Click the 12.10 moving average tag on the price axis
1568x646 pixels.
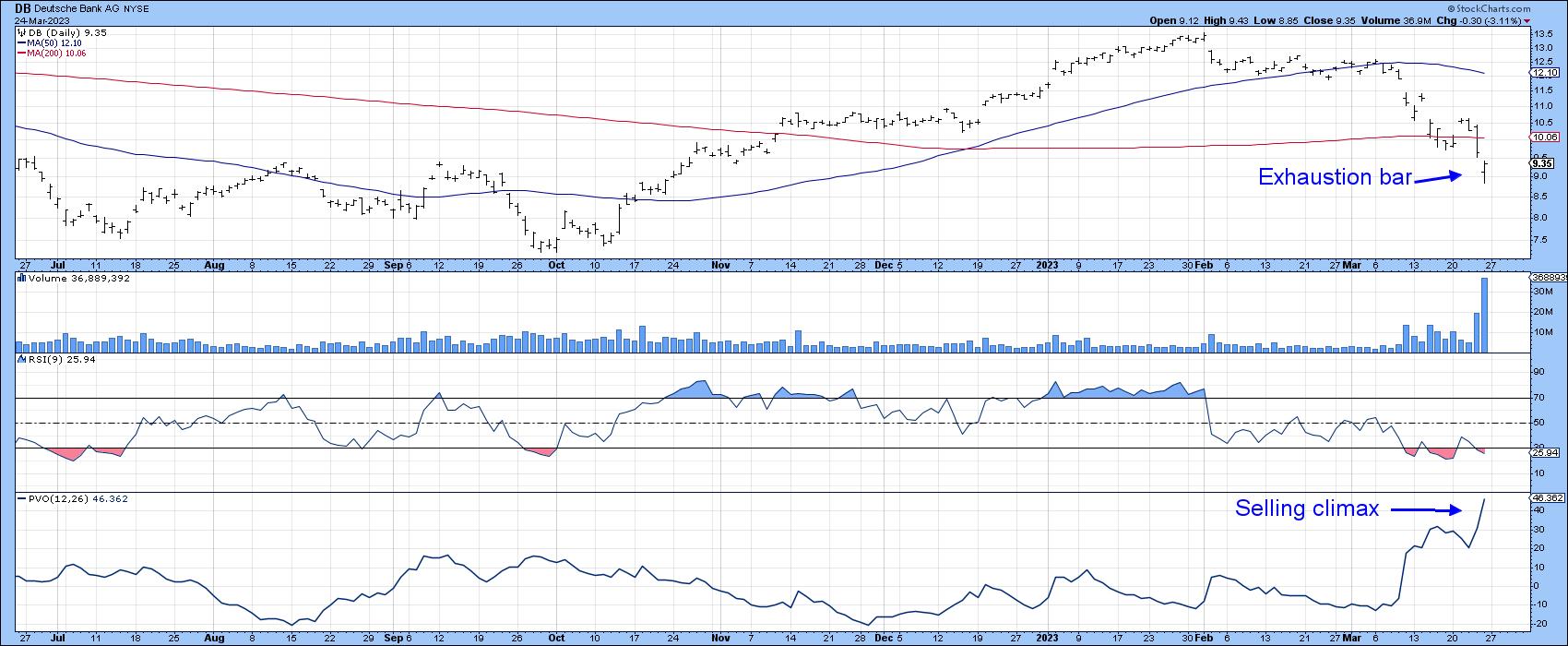pyautogui.click(x=1543, y=73)
